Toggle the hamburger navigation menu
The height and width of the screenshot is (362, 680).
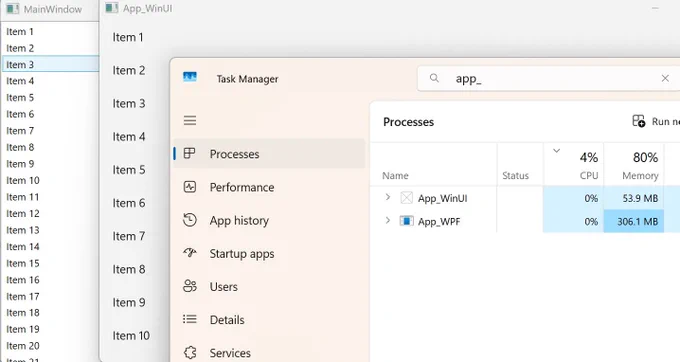tap(190, 120)
